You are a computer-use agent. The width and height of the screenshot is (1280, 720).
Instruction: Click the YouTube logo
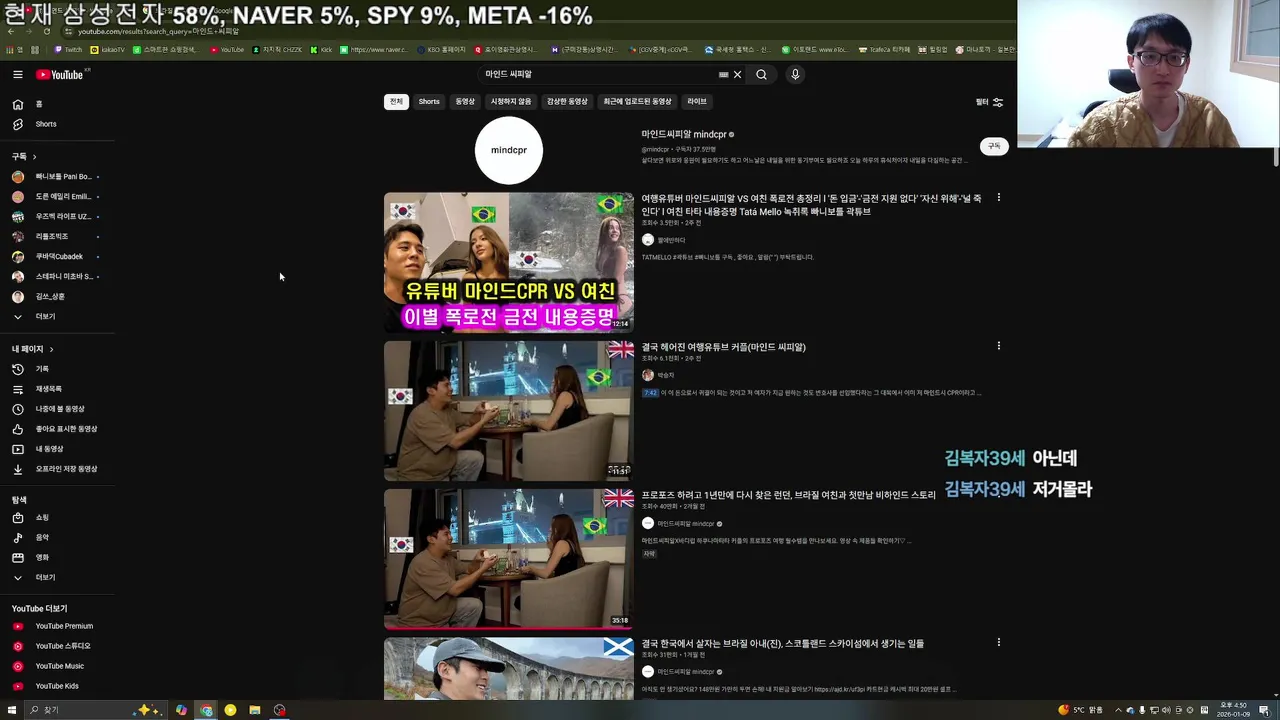[x=61, y=75]
